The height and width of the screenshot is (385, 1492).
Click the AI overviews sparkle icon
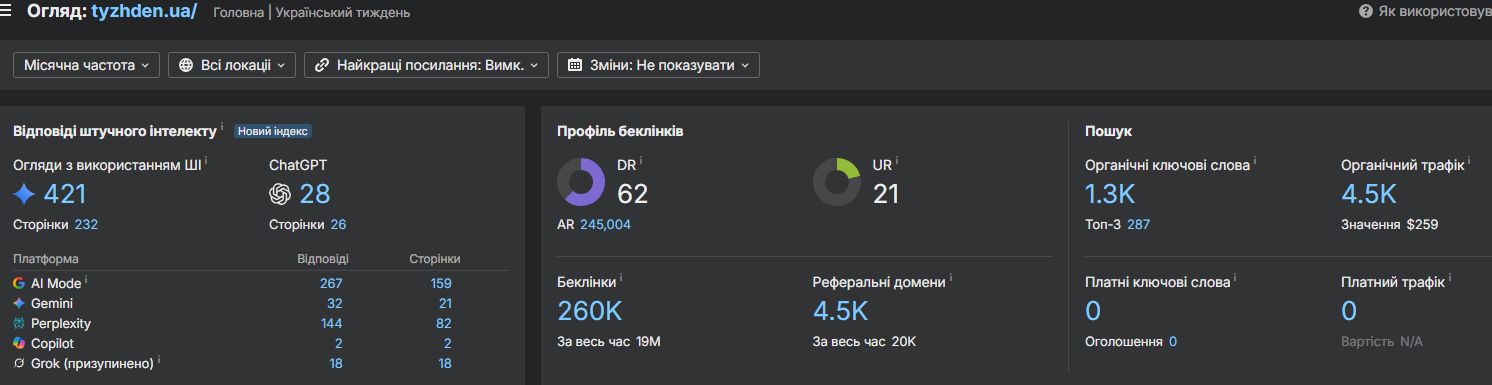24,193
